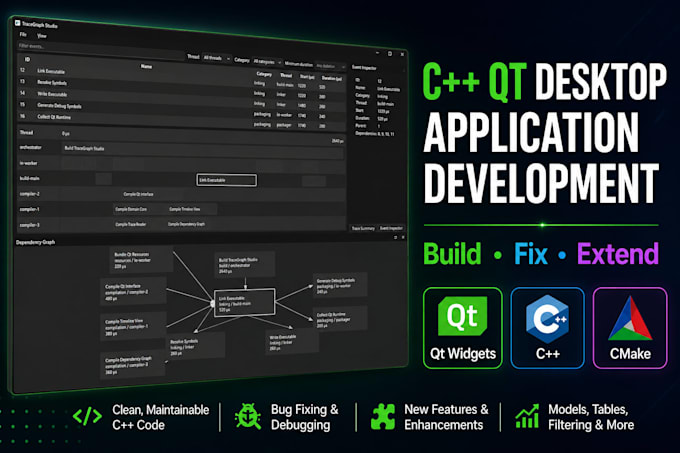Select table row 15 Generate Debug Symbols

(181, 110)
